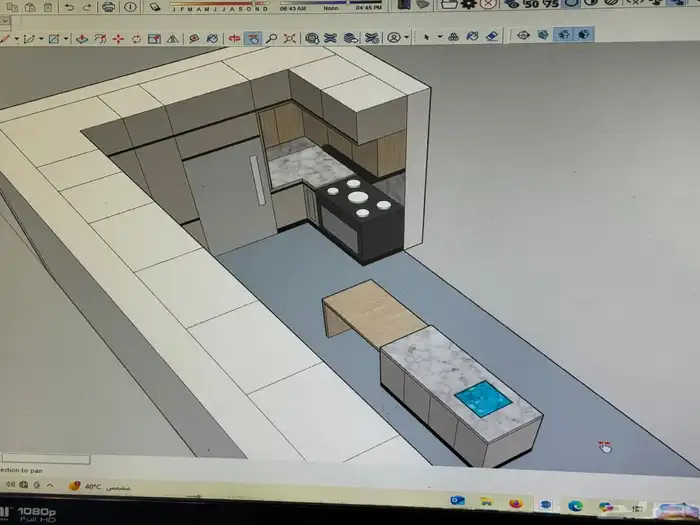Click the measurements input box at bottom left

[x=46, y=458]
